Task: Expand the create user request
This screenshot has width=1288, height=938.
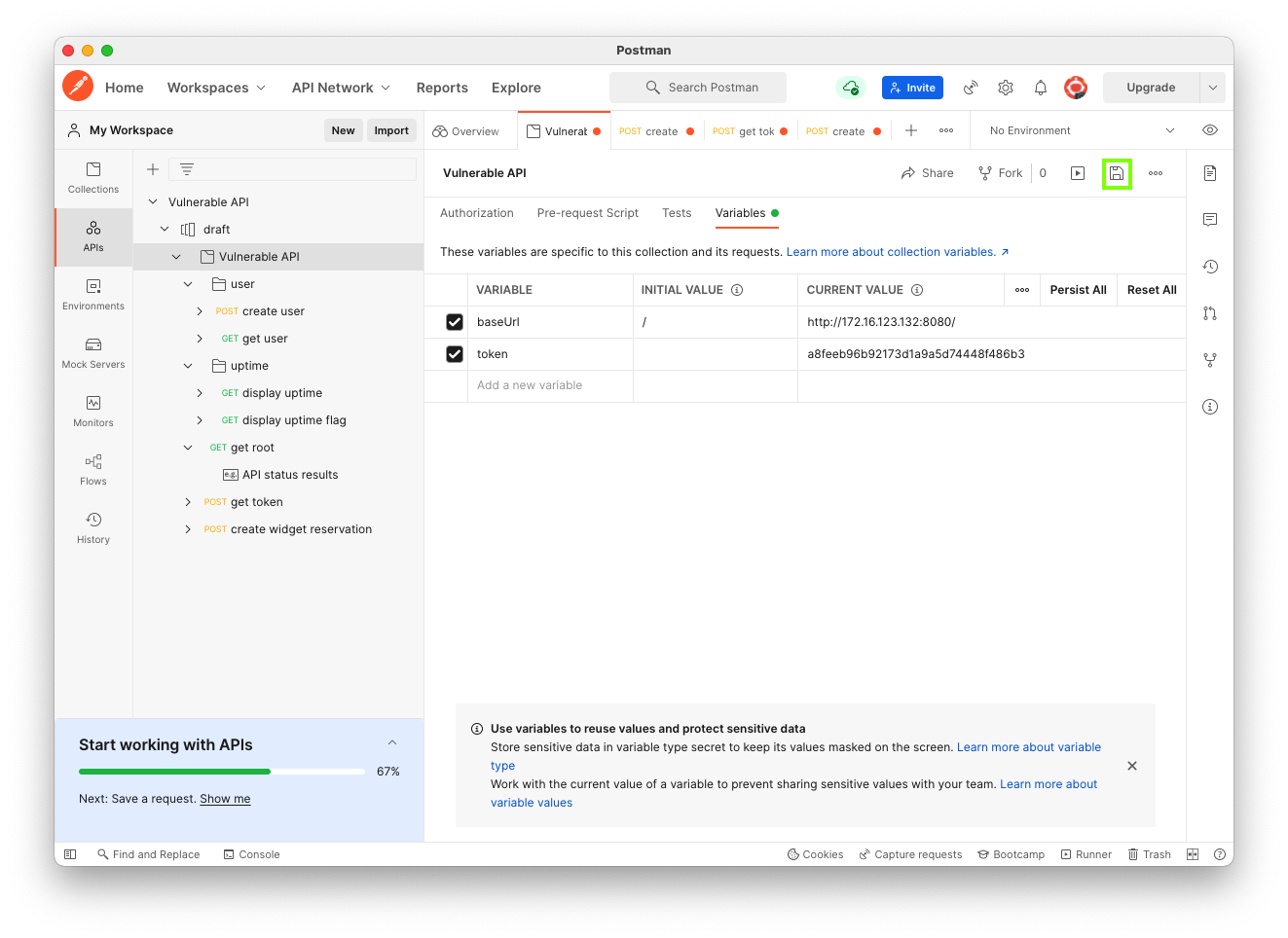Action: pyautogui.click(x=200, y=311)
